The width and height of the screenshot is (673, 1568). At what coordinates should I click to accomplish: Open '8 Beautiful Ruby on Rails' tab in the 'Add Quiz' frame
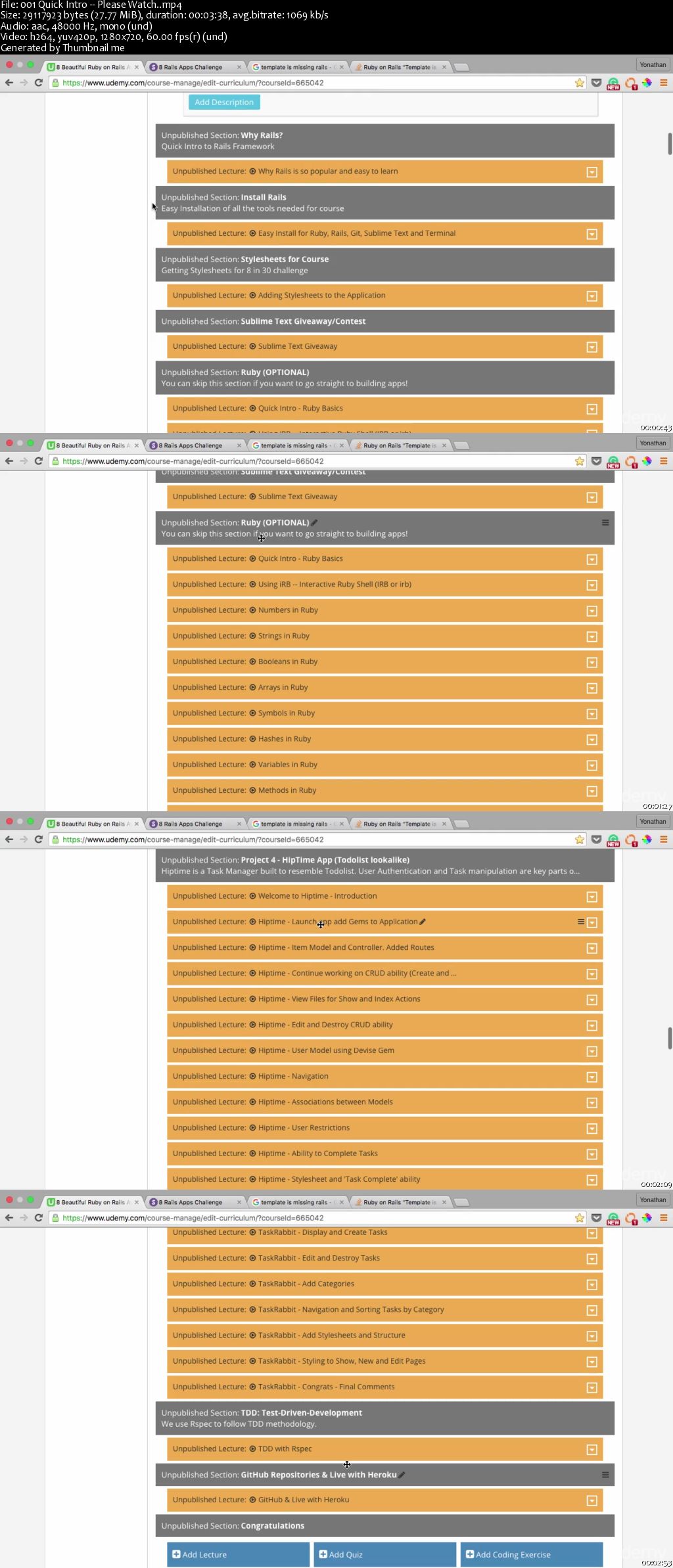[93, 1202]
